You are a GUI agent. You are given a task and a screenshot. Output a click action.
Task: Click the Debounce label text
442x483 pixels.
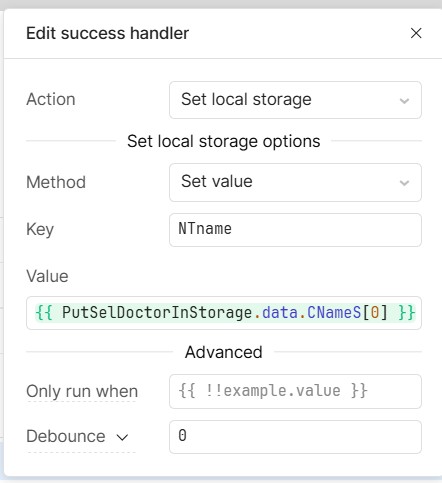[x=66, y=436]
